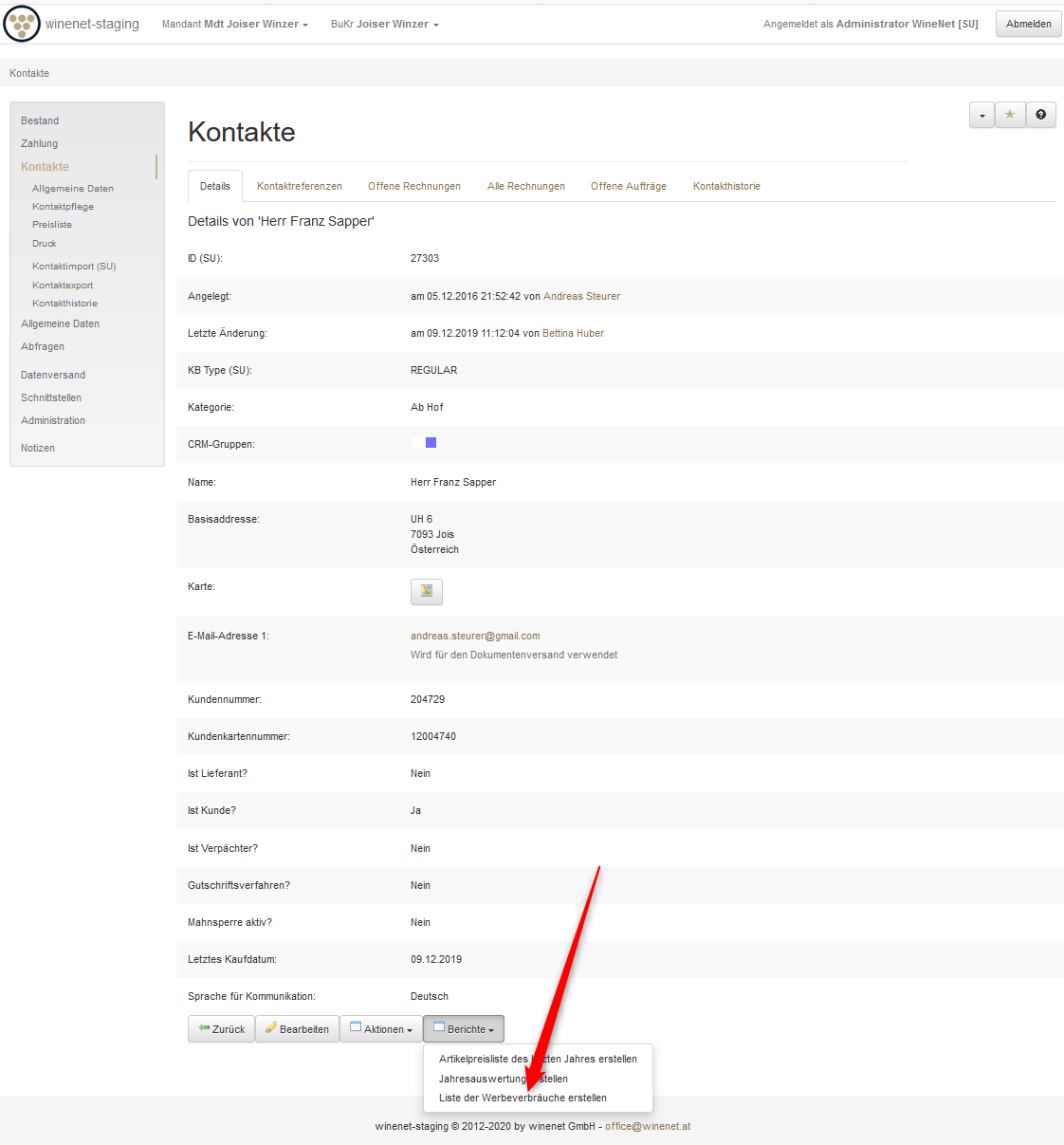Viewport: 1064px width, 1145px height.
Task: Edit contact via Bearbeiten pencil button
Action: (297, 1029)
